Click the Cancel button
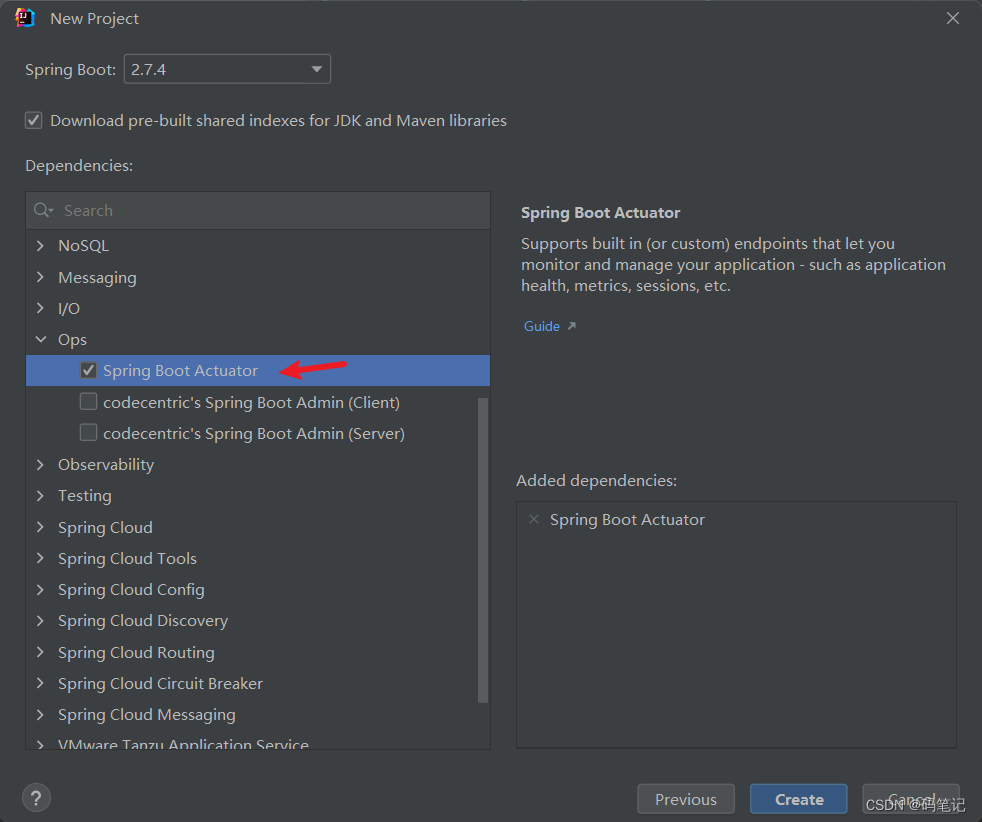 pyautogui.click(x=911, y=799)
